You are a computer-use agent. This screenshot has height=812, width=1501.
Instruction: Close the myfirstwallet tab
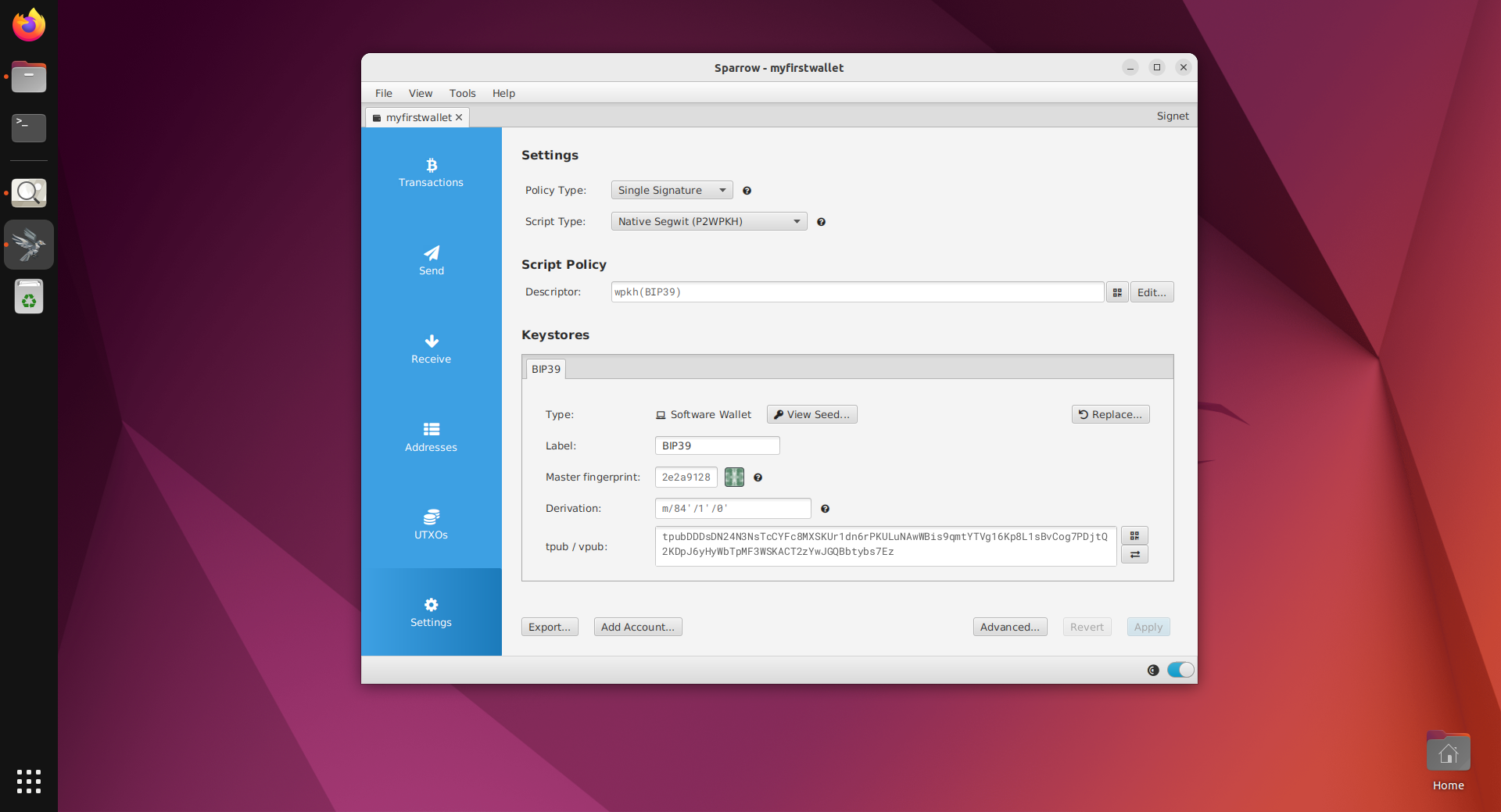[459, 117]
